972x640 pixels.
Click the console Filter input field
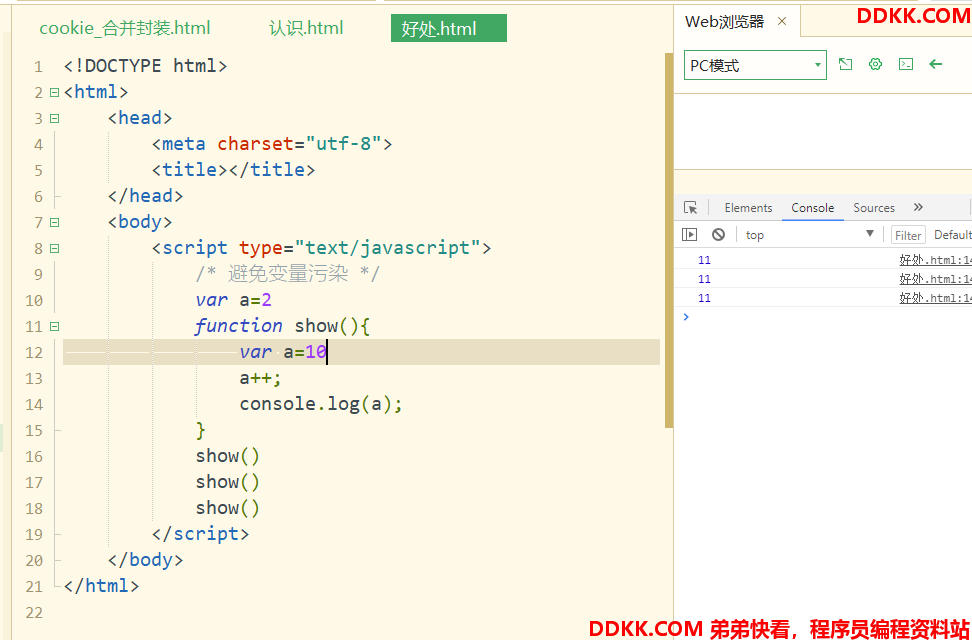pos(908,235)
